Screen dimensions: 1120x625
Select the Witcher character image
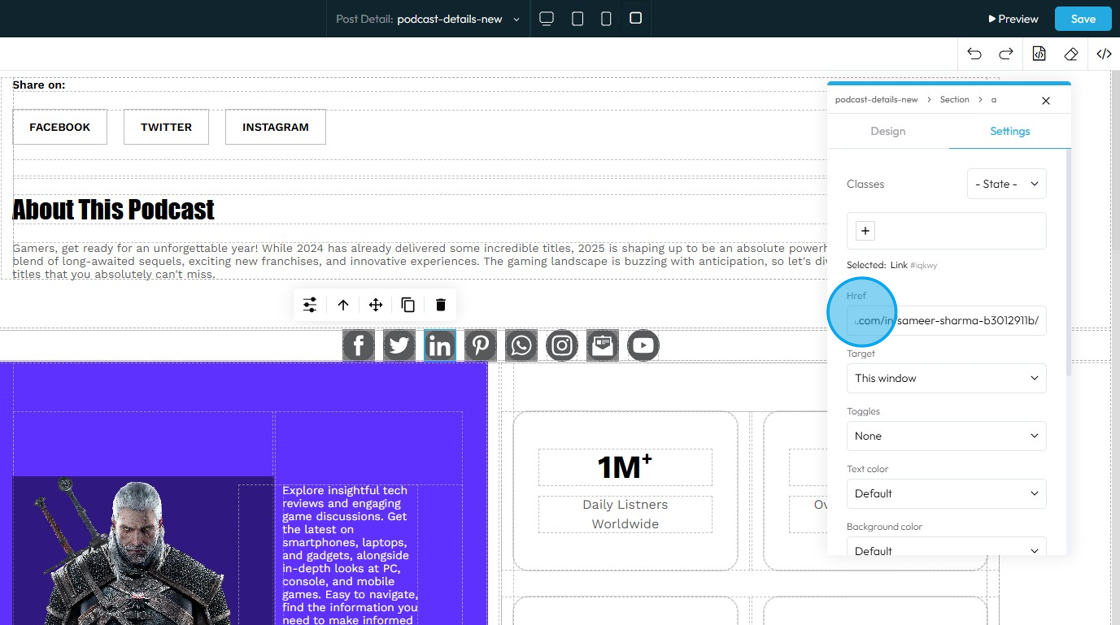point(143,551)
